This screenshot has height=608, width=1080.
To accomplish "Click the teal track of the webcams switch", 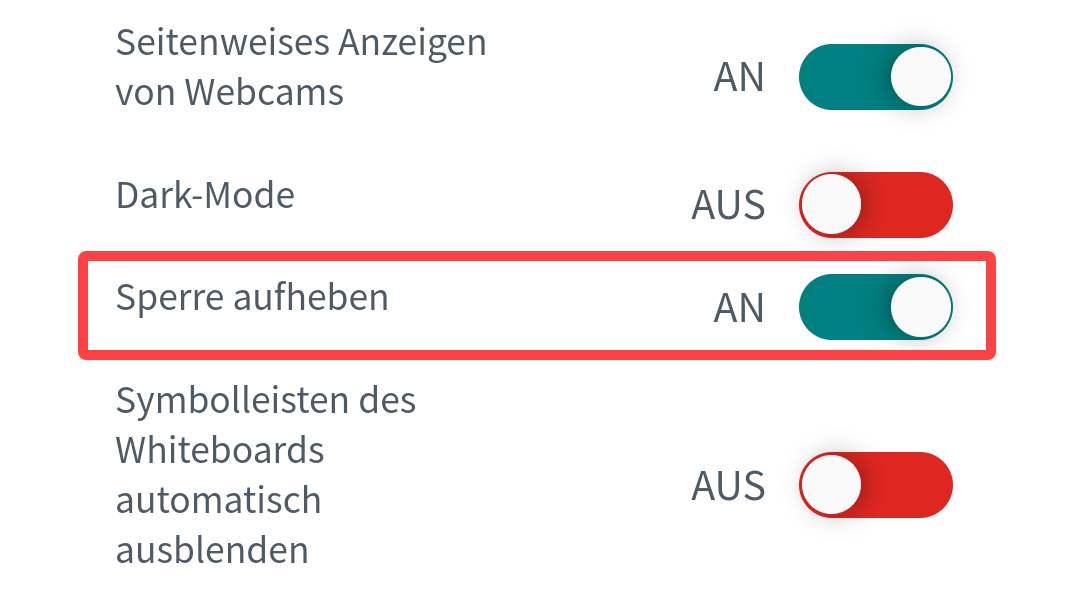I will click(x=842, y=77).
